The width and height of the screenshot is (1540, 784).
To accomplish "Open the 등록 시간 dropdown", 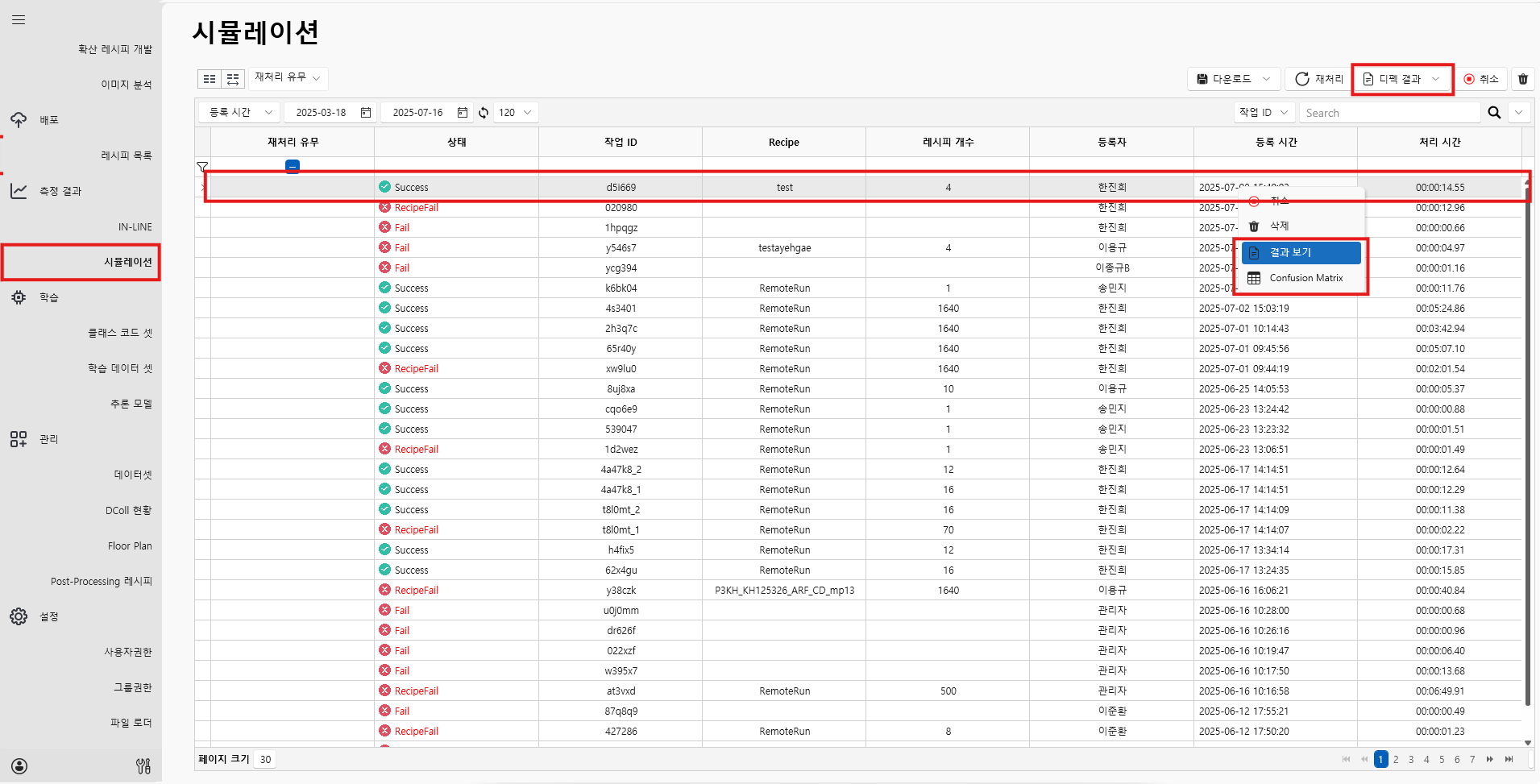I will (240, 113).
